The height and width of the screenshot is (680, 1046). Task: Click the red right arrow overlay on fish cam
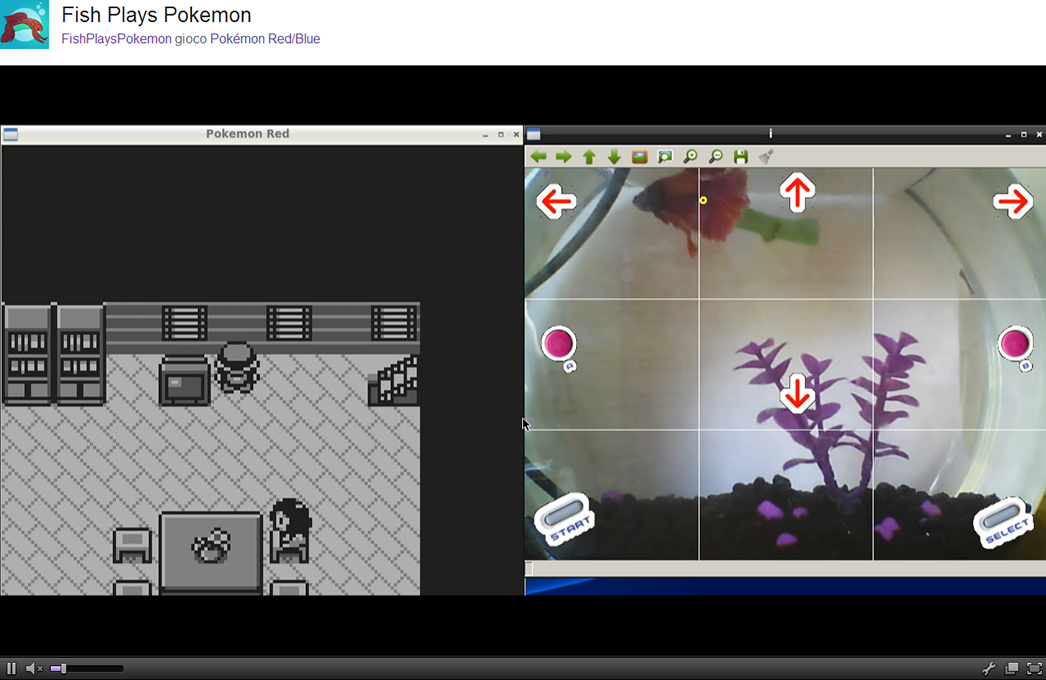point(1013,201)
